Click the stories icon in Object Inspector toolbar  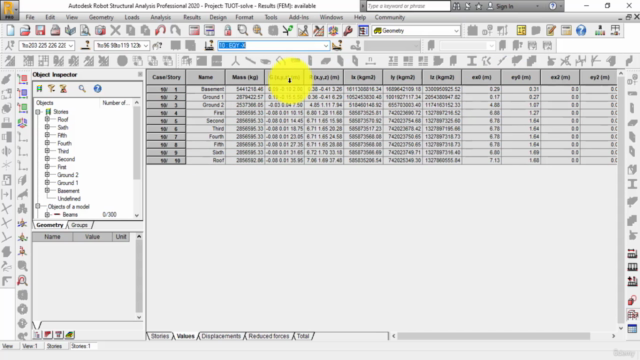click(39, 89)
